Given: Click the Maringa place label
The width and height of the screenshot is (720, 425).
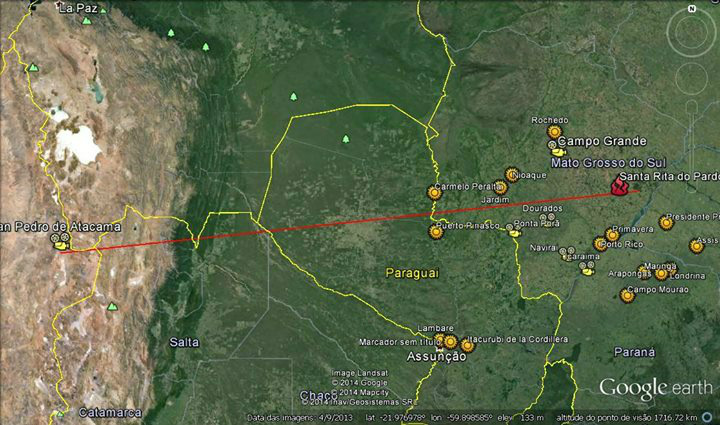Looking at the screenshot, I should pyautogui.click(x=660, y=266).
